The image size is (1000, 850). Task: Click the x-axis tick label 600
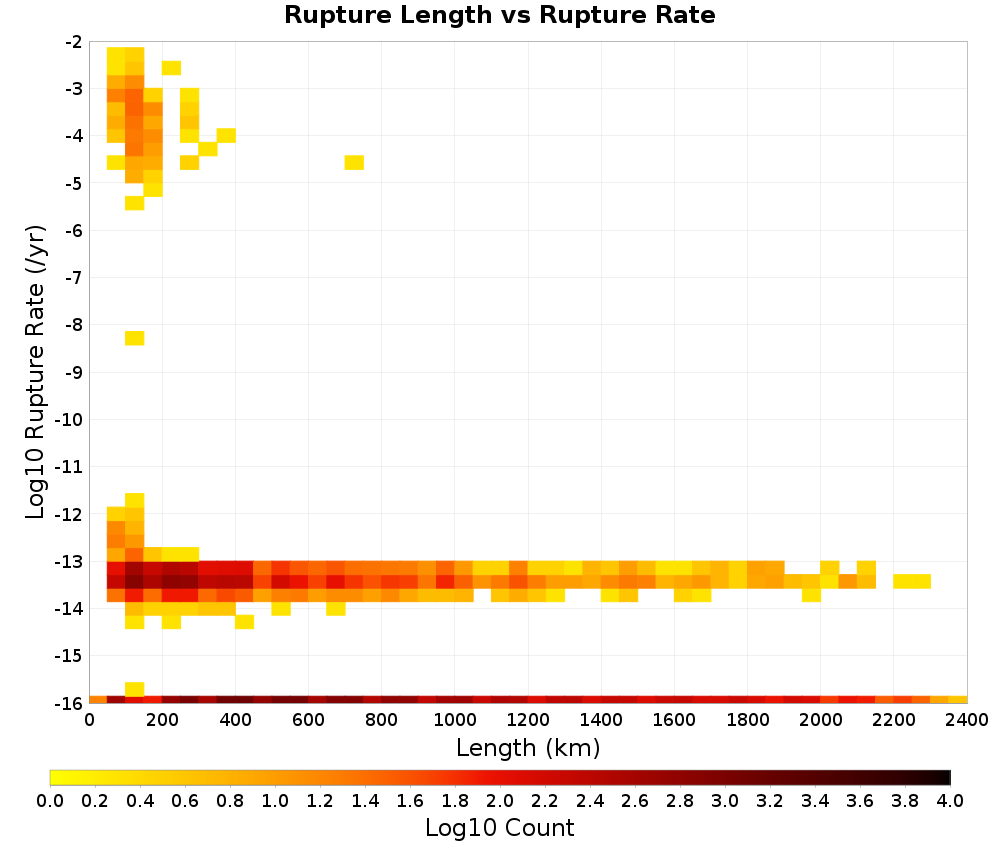309,721
